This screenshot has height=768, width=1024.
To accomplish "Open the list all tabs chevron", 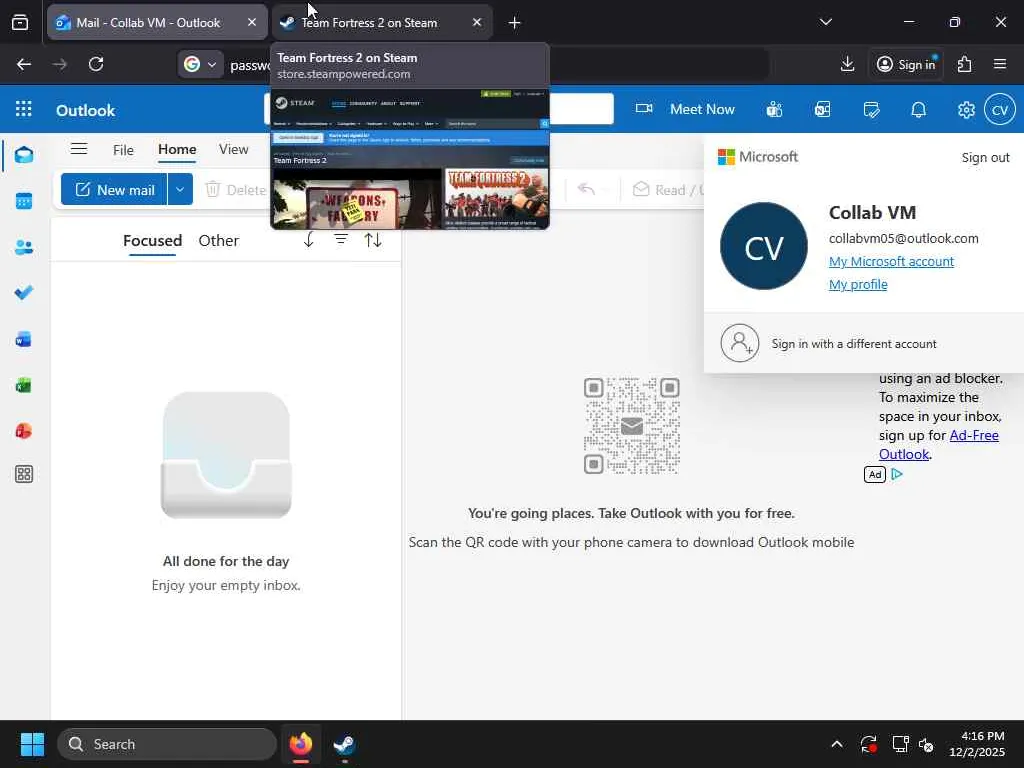I will [825, 22].
